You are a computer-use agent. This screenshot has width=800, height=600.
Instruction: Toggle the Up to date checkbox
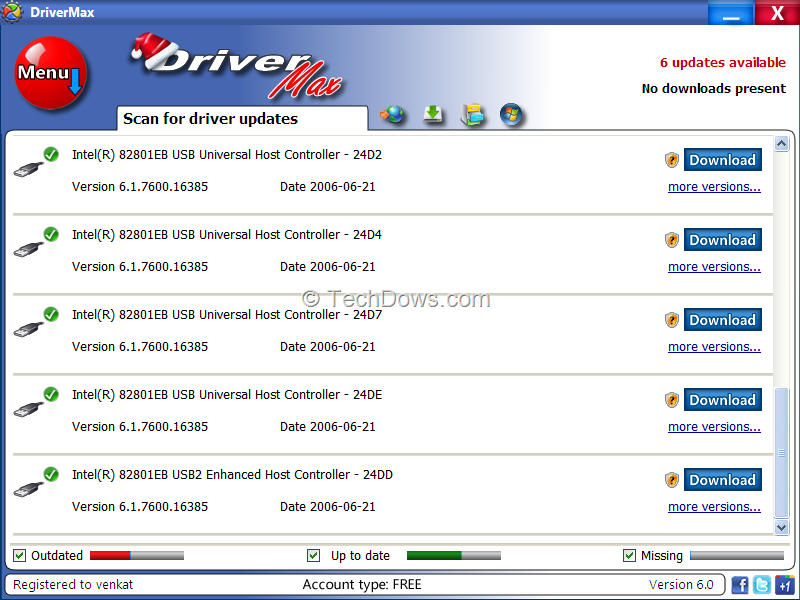coord(313,555)
